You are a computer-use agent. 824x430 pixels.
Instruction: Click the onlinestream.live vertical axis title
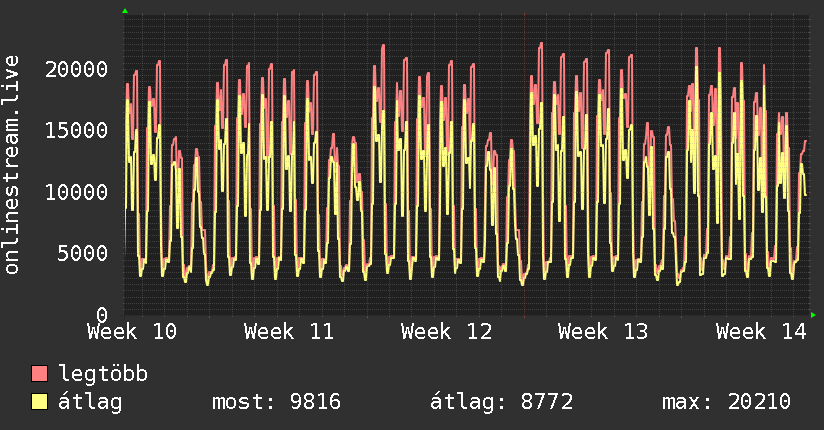pos(12,165)
